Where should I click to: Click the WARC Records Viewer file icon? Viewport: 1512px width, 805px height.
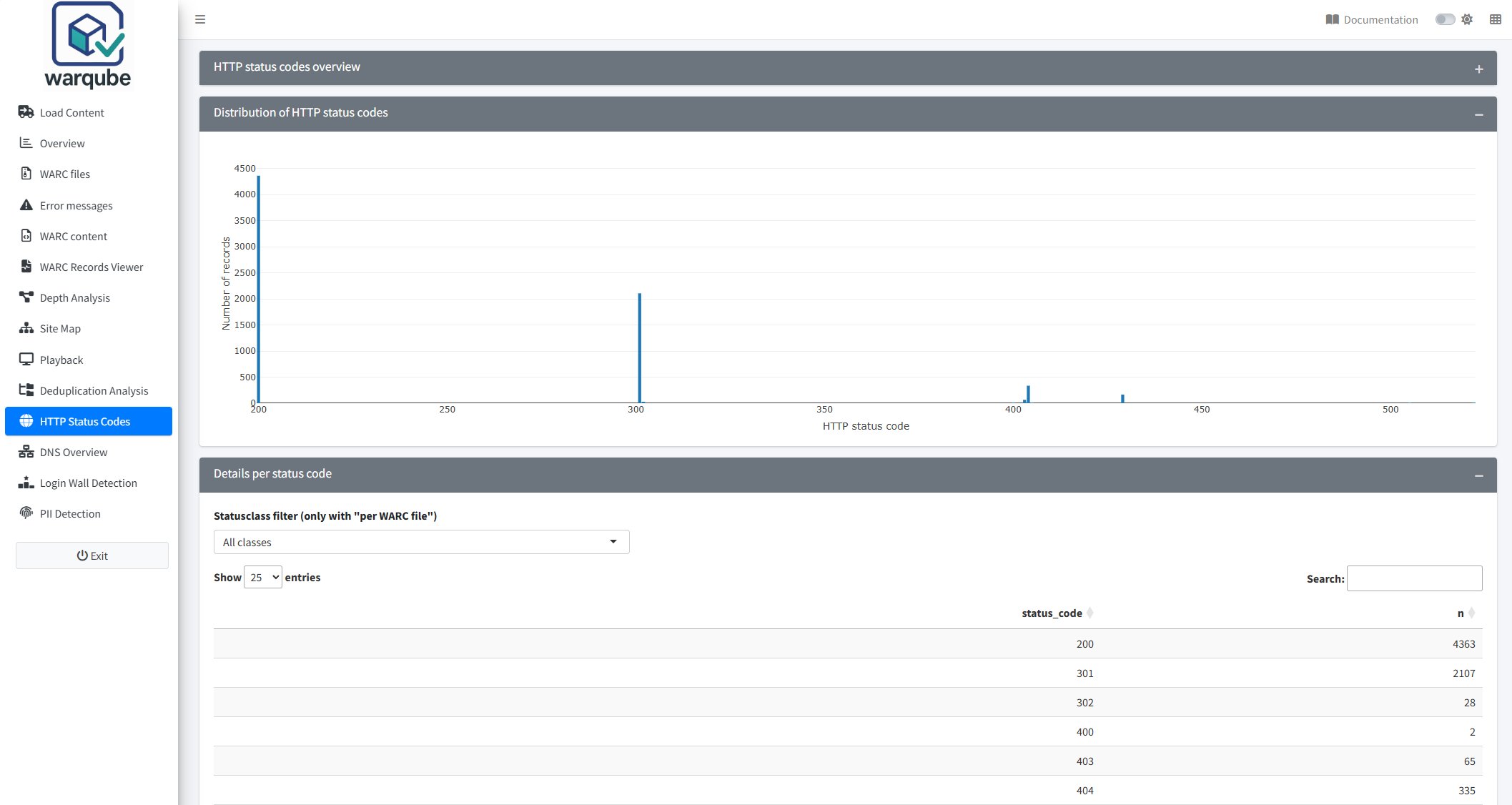pos(26,267)
